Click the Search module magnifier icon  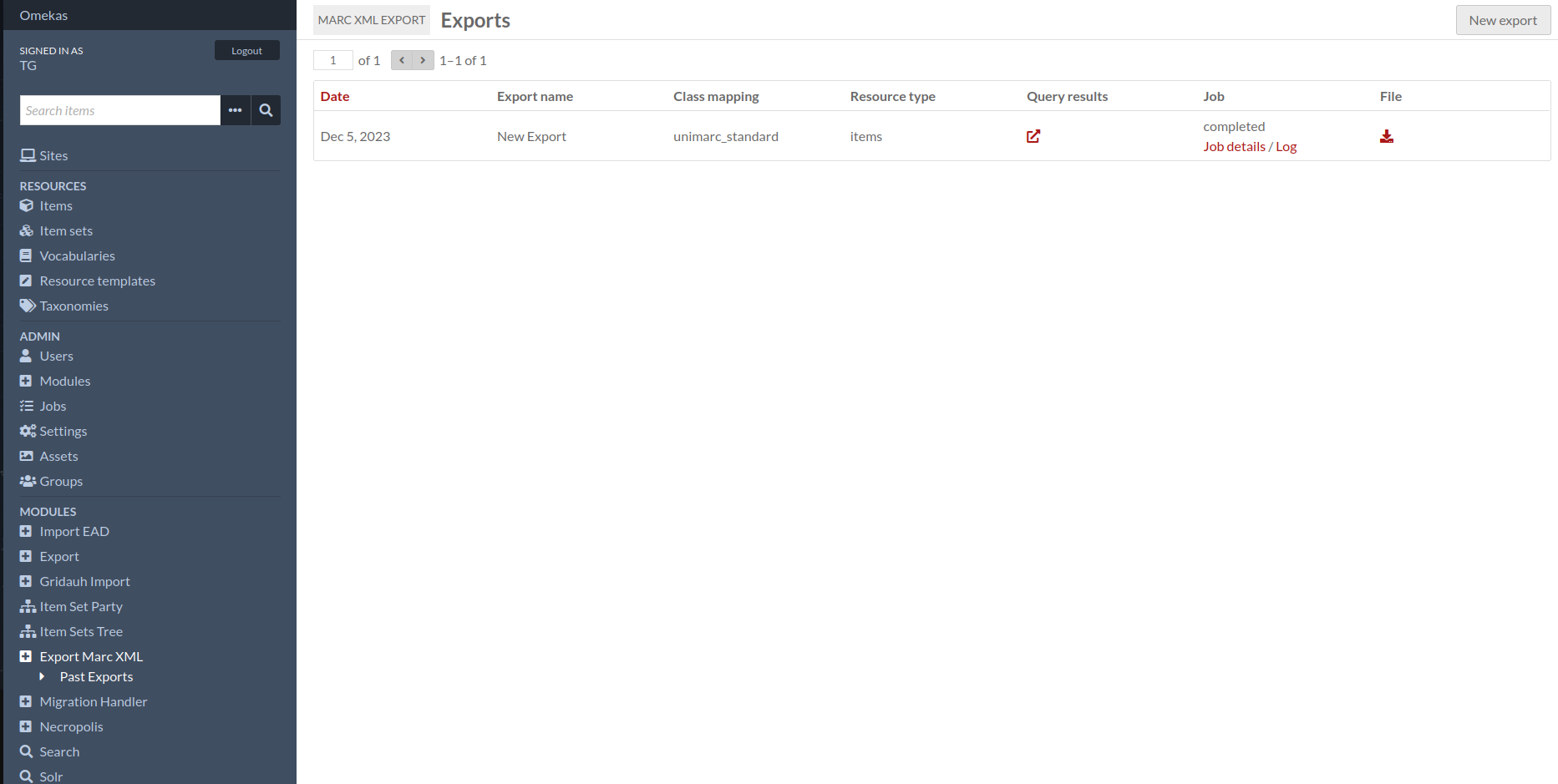click(x=27, y=751)
